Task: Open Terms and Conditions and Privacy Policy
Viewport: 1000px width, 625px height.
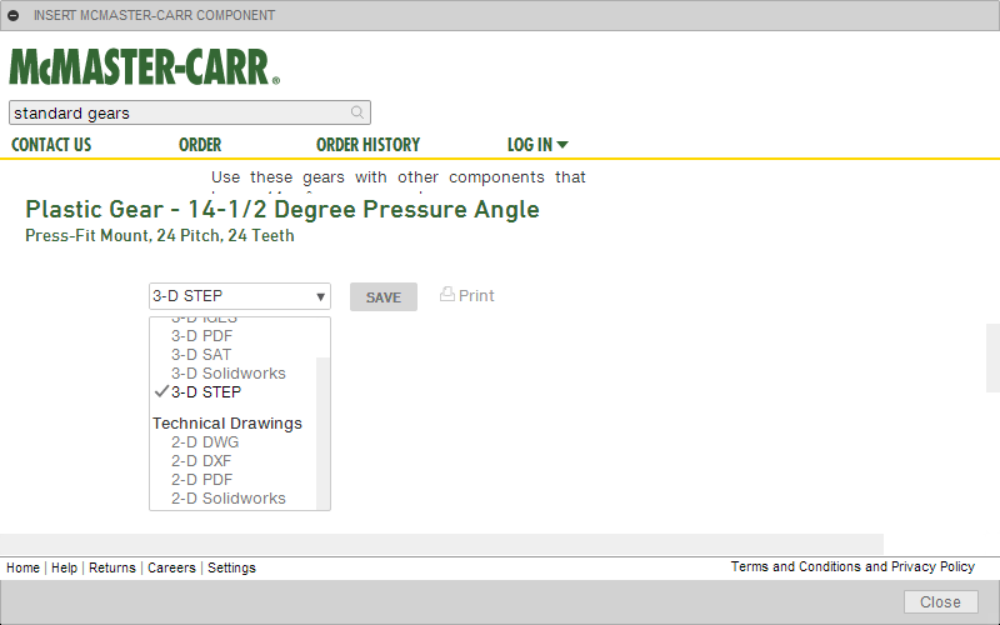Action: (853, 566)
